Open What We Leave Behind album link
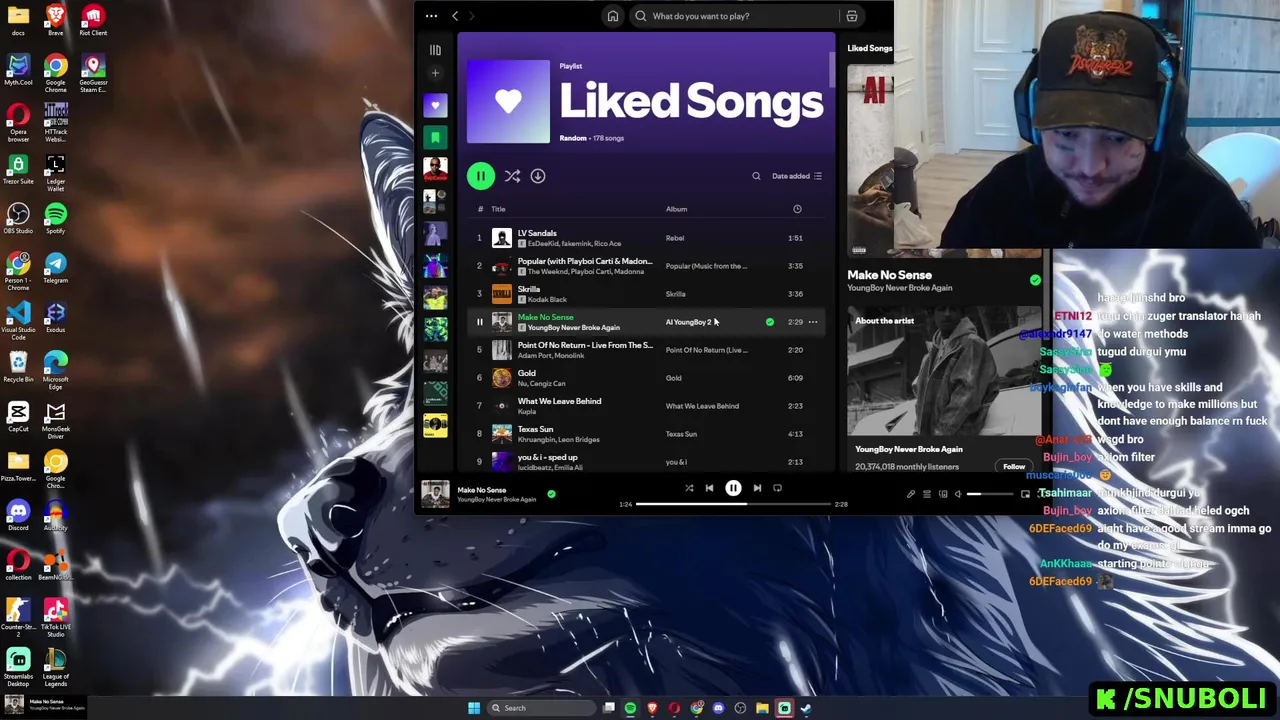 [702, 406]
